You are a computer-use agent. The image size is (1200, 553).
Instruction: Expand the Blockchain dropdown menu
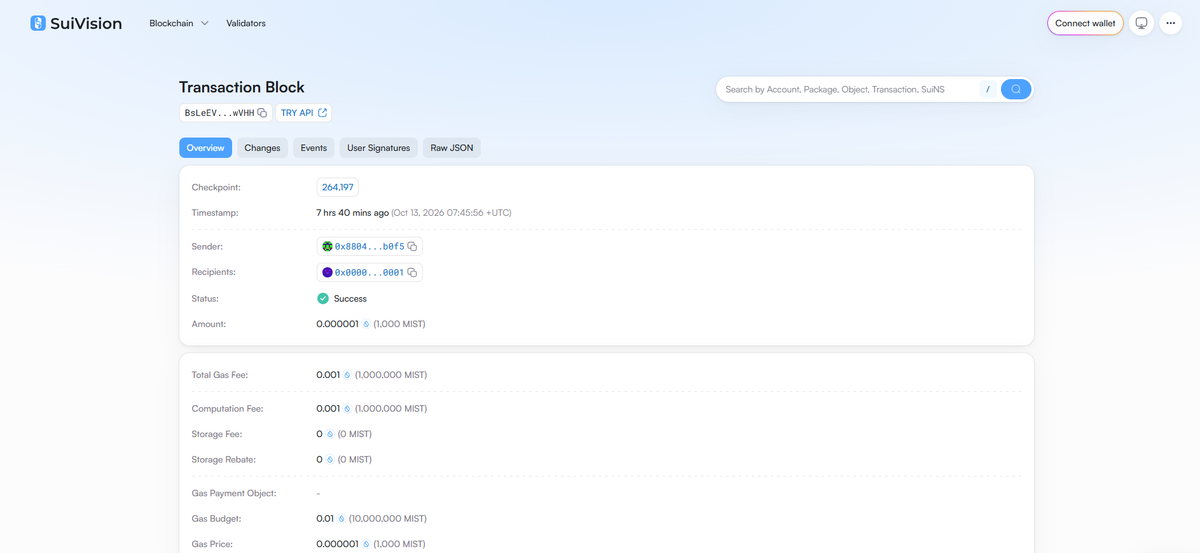pos(179,23)
